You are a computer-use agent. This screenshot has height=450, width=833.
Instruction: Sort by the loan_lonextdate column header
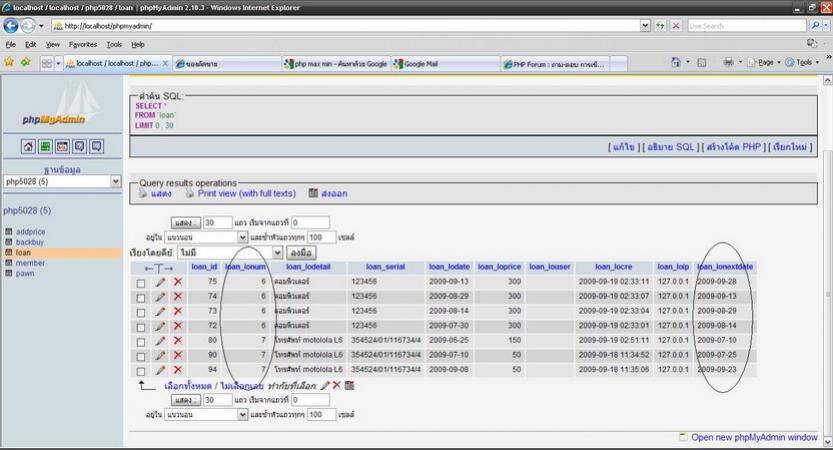click(x=725, y=267)
